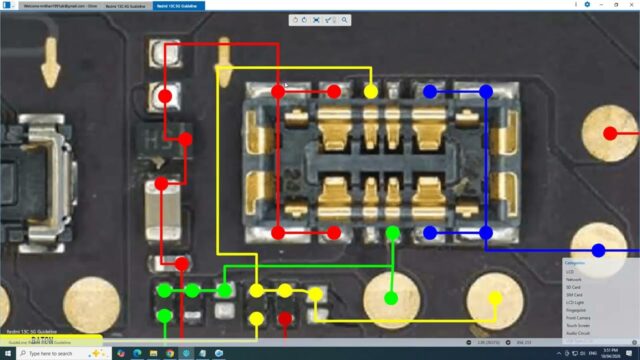This screenshot has width=640, height=360.
Task: Launch Google Chrome from the taskbar
Action: 170,353
